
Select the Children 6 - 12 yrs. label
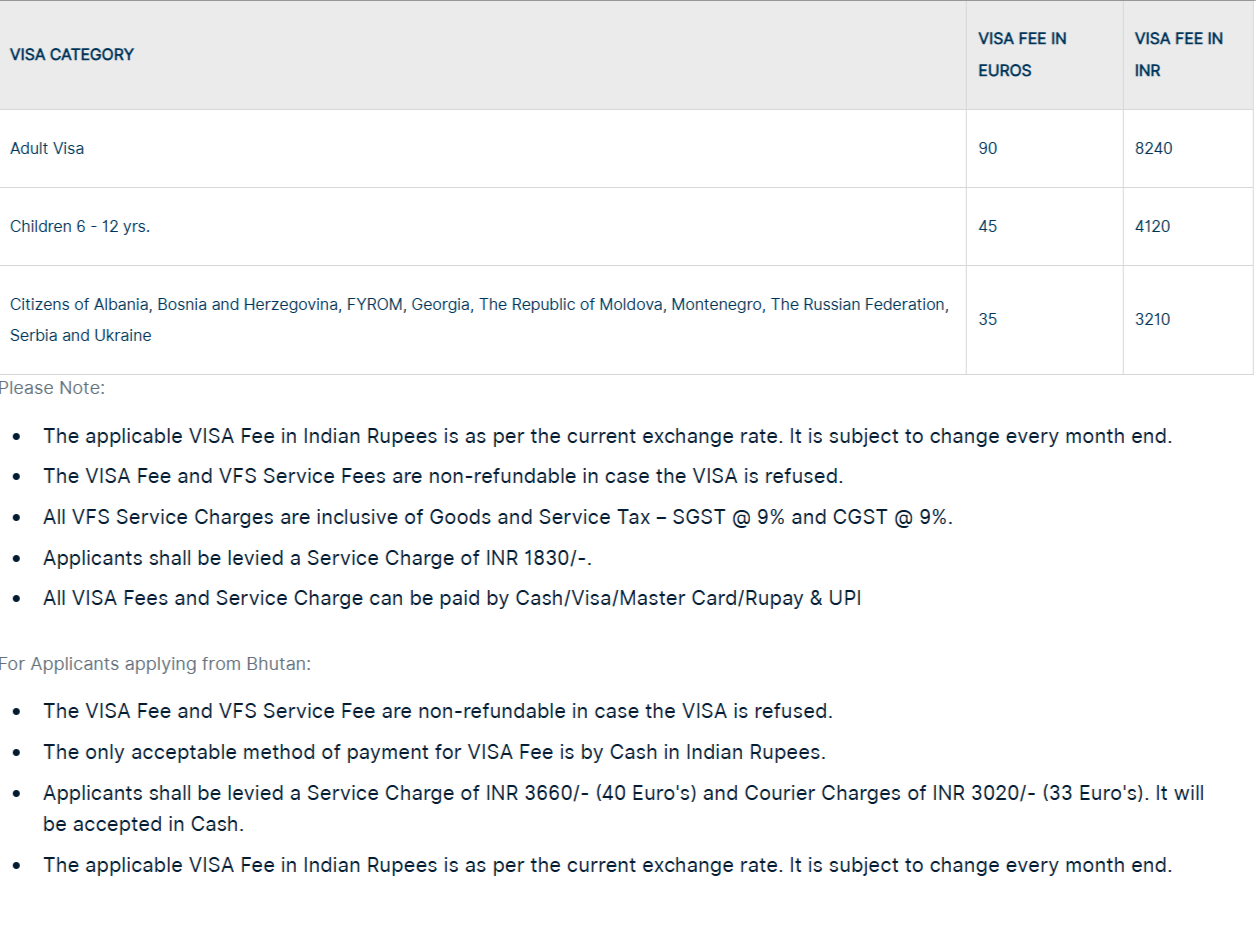coord(80,226)
